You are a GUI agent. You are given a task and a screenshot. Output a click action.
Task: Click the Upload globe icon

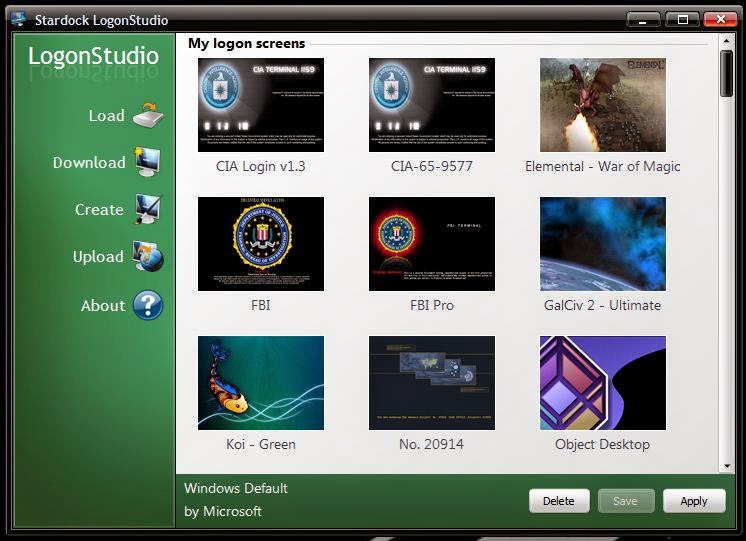[x=147, y=257]
